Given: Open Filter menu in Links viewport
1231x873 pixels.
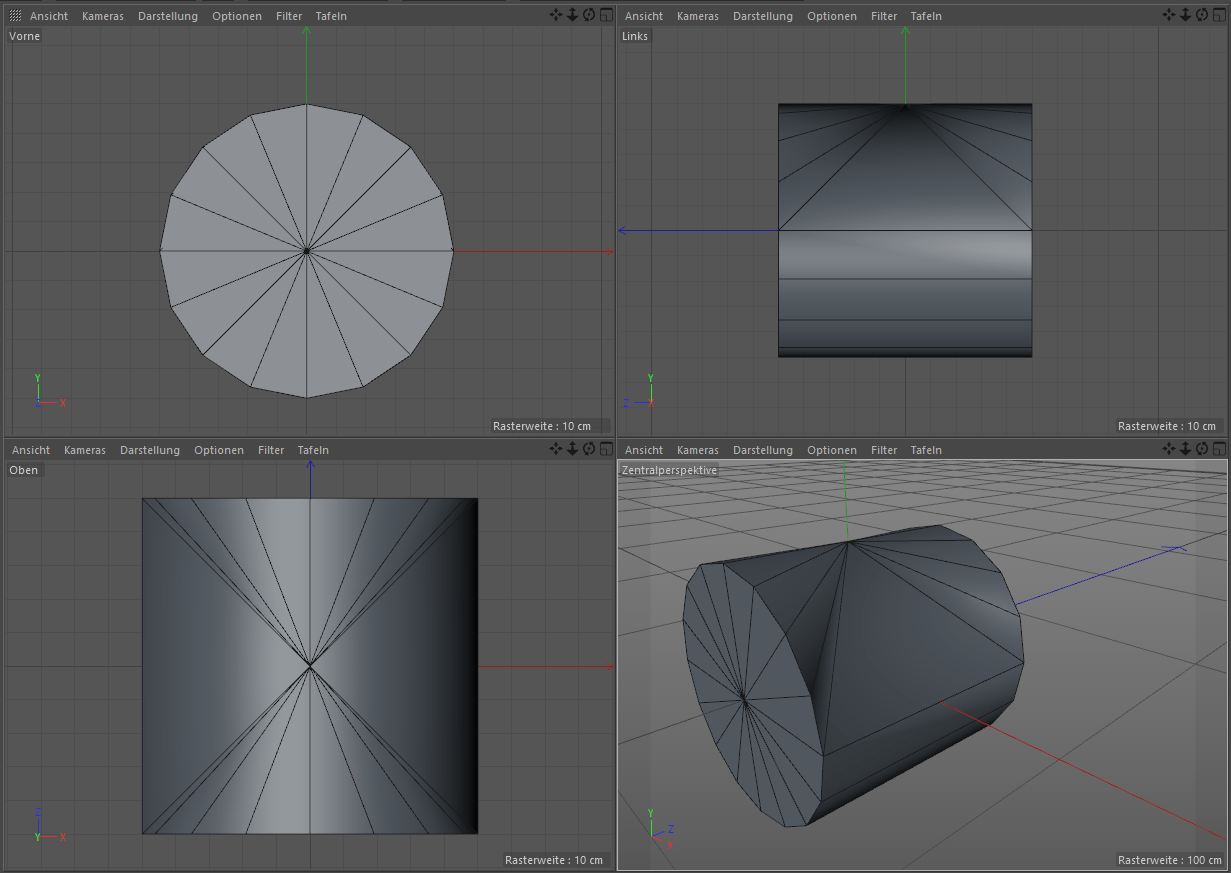Looking at the screenshot, I should coord(884,16).
